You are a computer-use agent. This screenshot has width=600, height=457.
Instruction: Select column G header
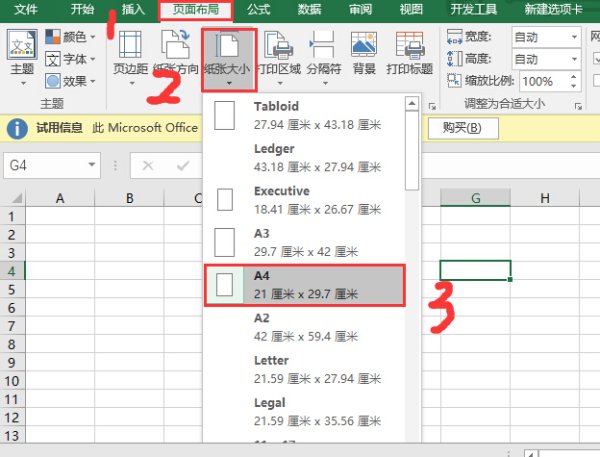tap(476, 198)
